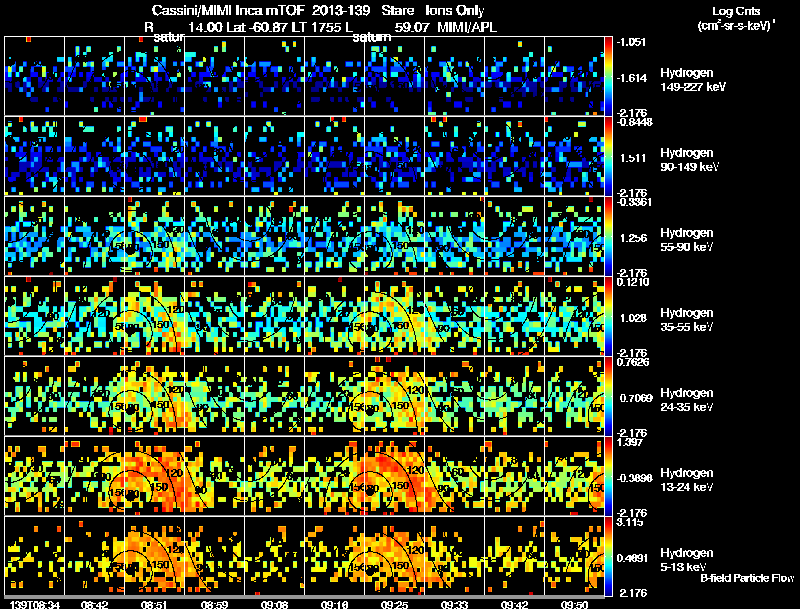Click the 09:16 time axis label
Screen dimensions: 800x609
click(x=334, y=604)
